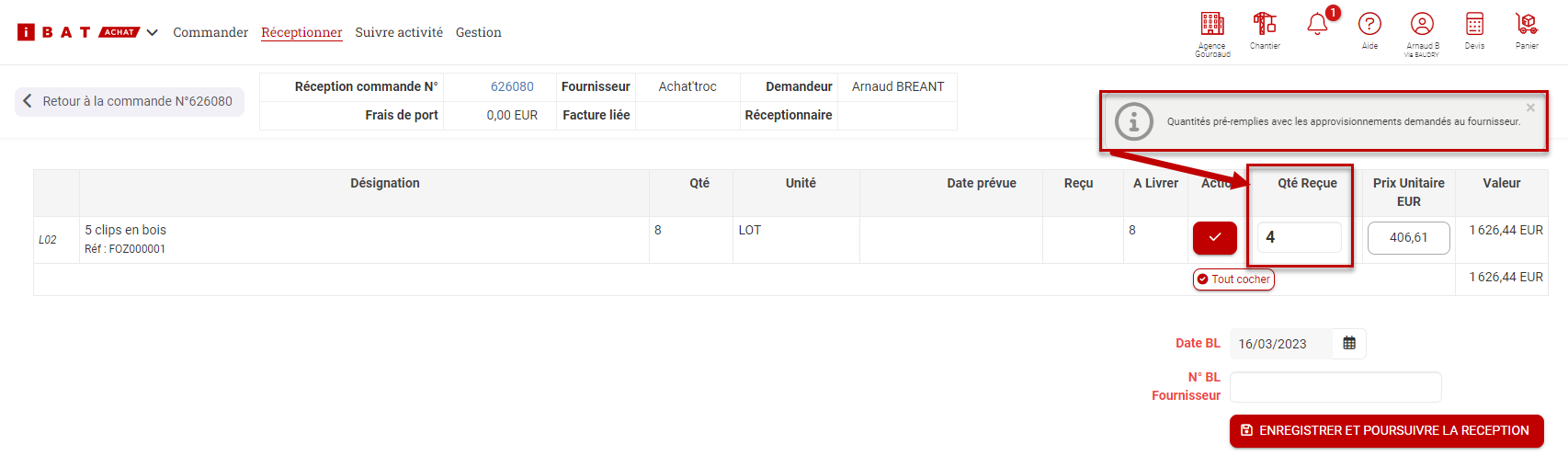The height and width of the screenshot is (467, 1568).
Task: Open the Date BL calendar picker icon
Action: [1349, 343]
